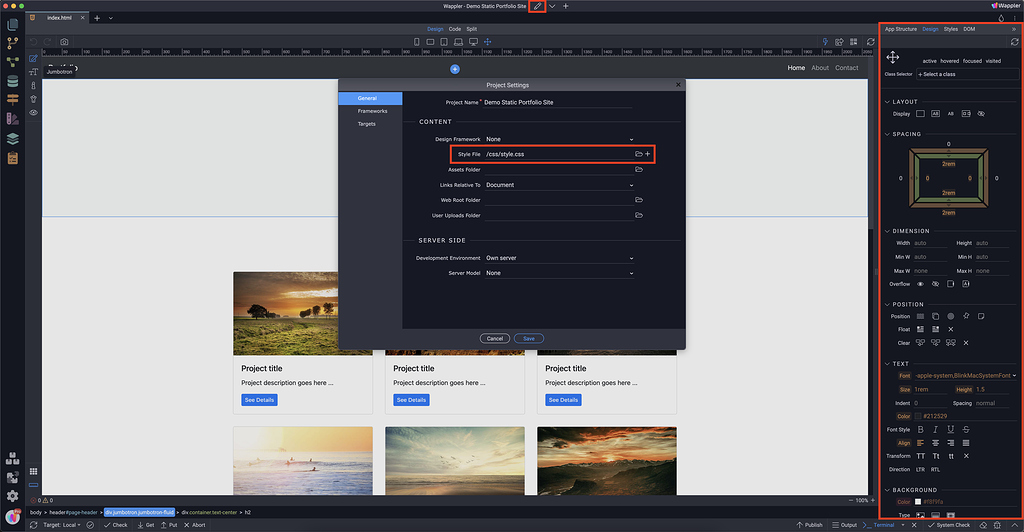1024x532 pixels.
Task: Set Overflow to visible eye icon
Action: (x=920, y=284)
